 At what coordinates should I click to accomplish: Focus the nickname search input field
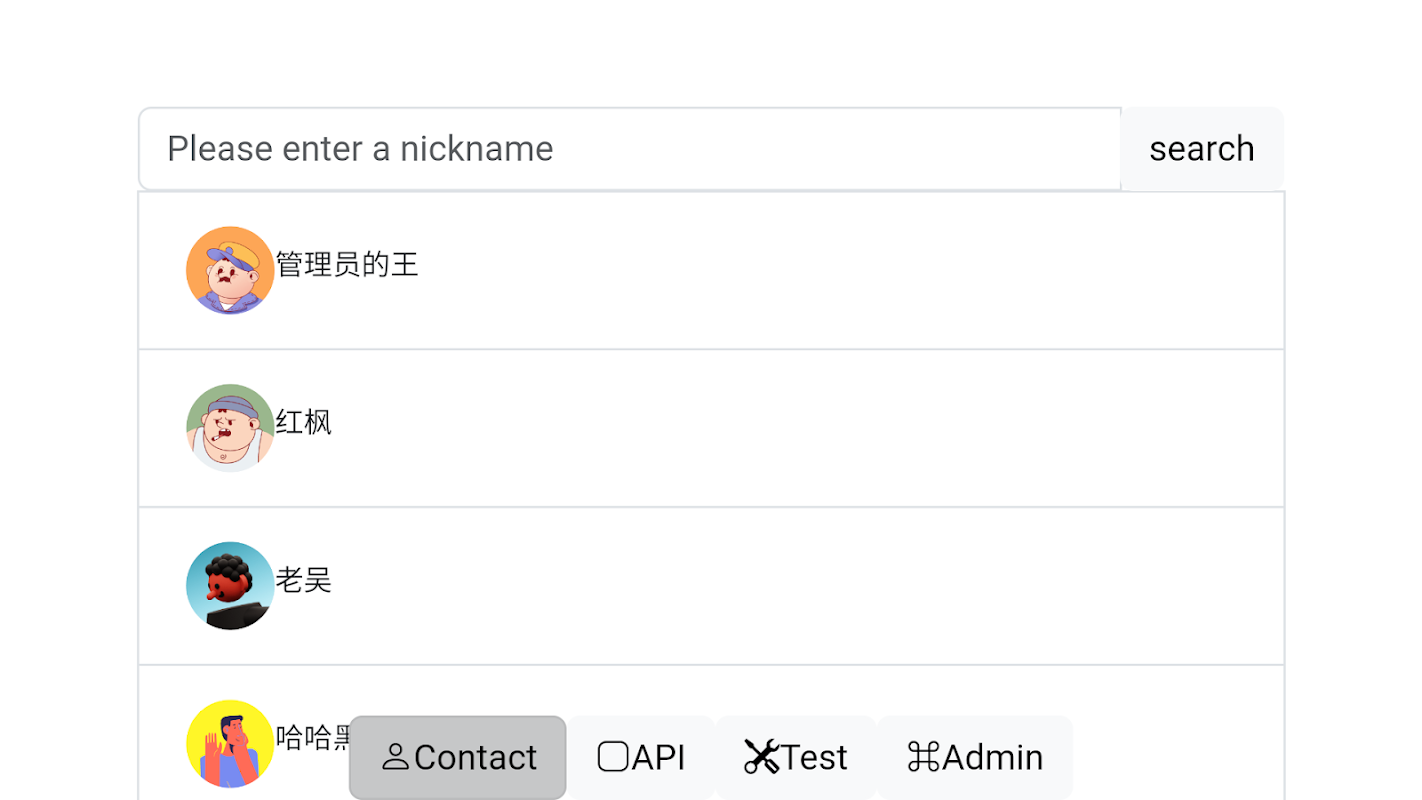pyautogui.click(x=630, y=149)
